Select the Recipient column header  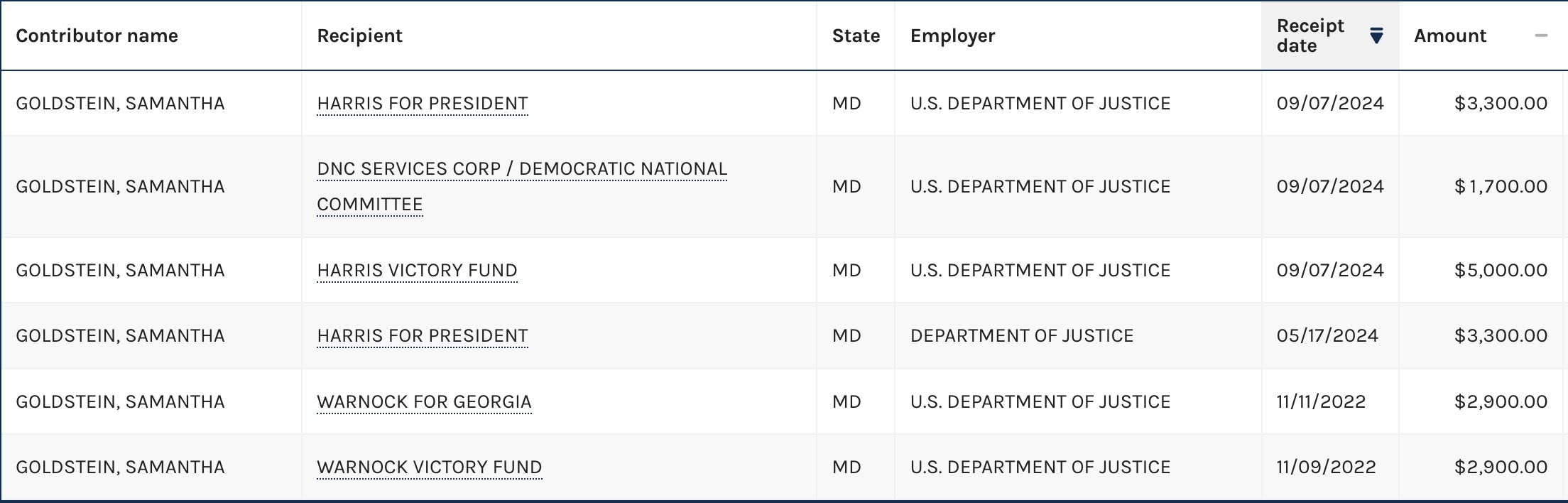point(359,36)
